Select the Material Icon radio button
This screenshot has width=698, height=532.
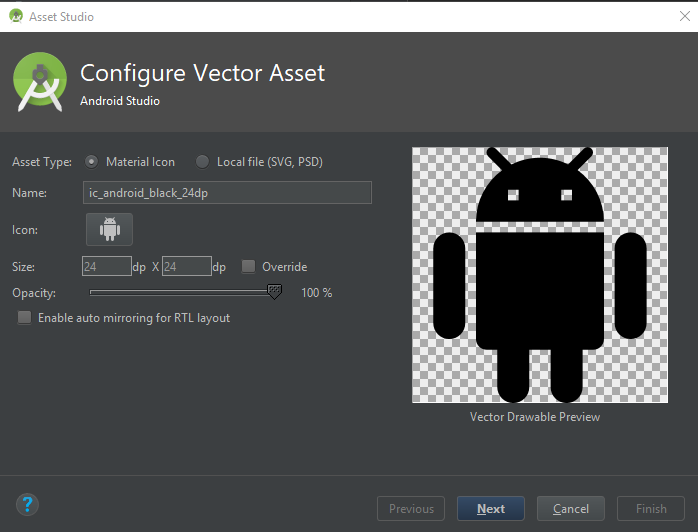(x=91, y=162)
